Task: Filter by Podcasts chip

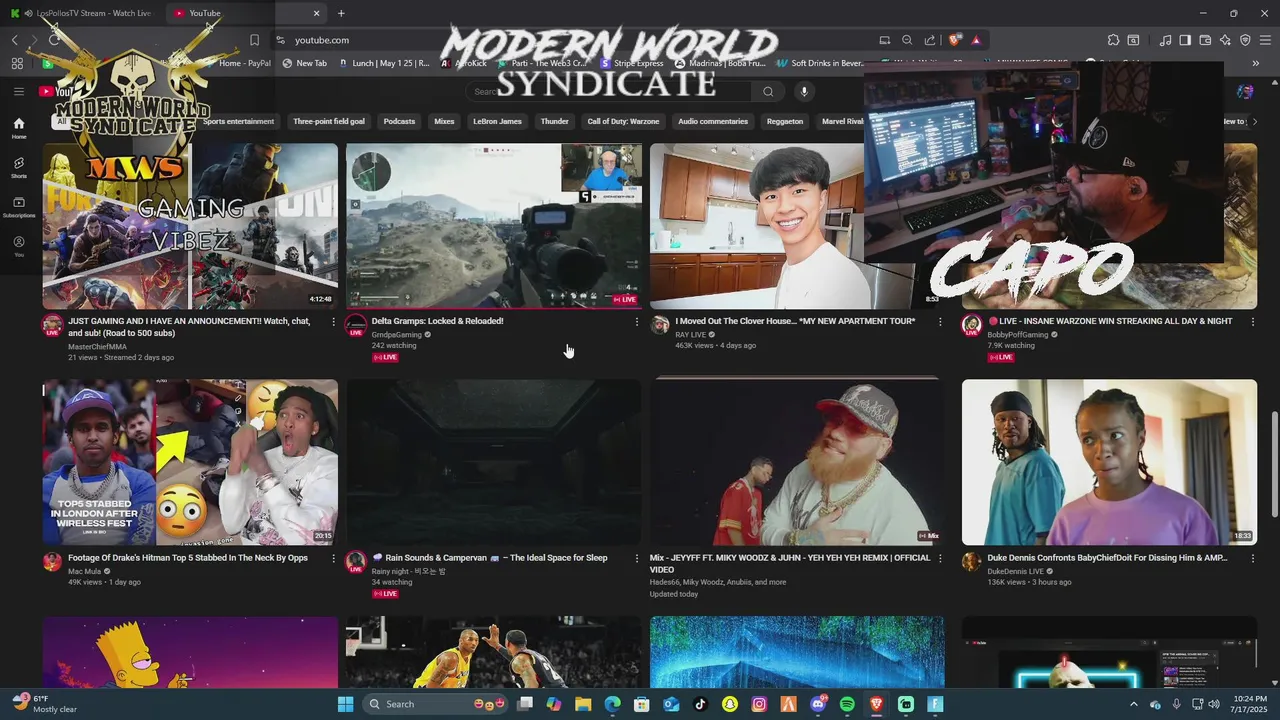Action: pos(399,121)
